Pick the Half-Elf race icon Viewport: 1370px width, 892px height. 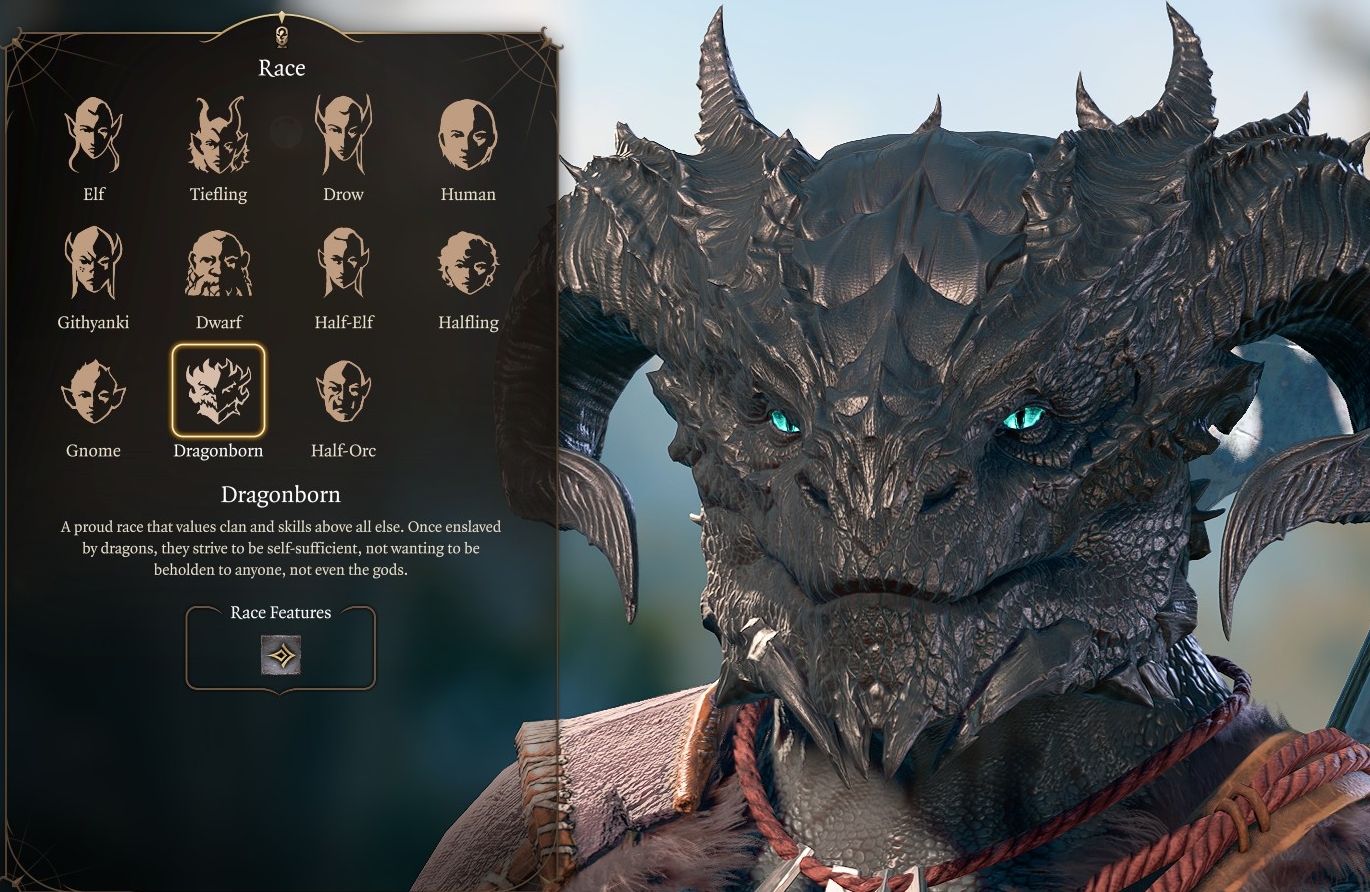[x=343, y=261]
